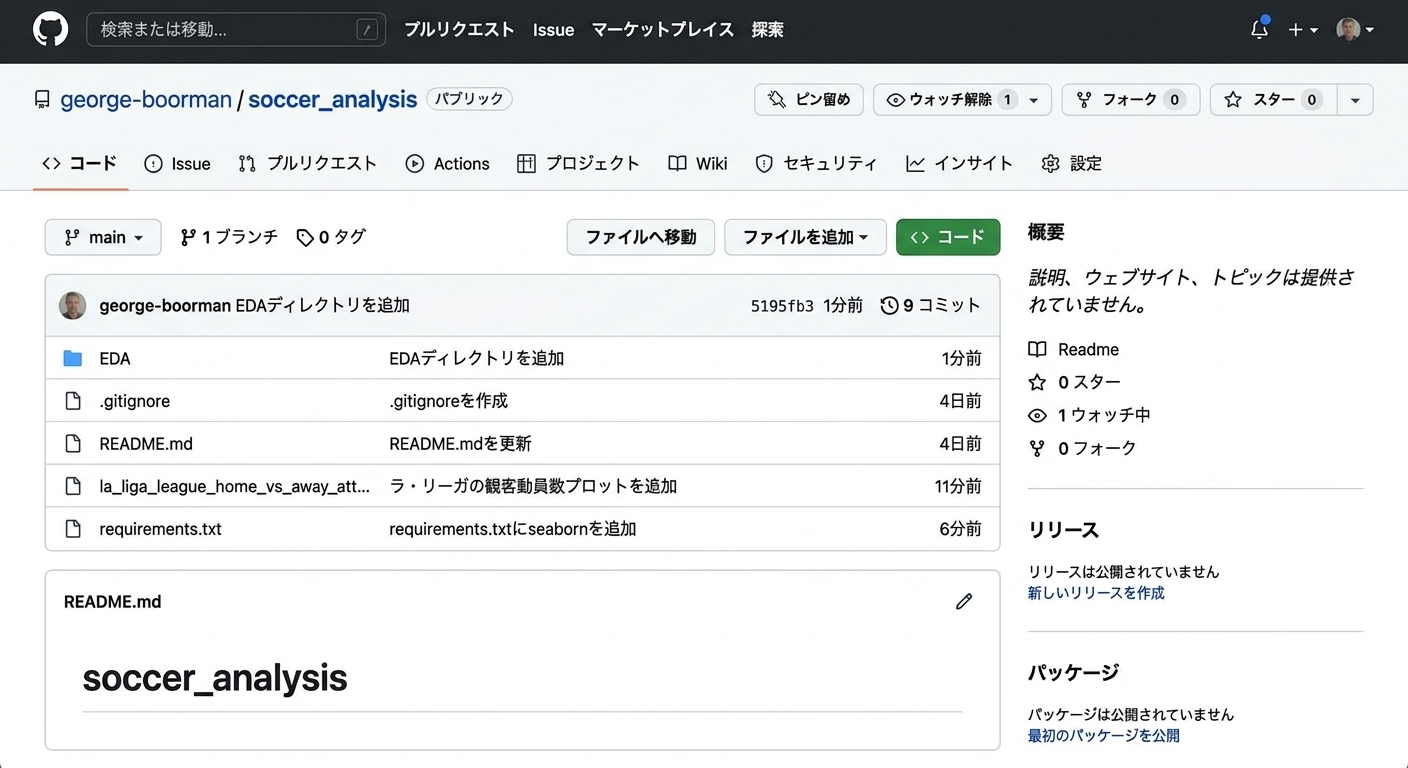The image size is (1408, 768).
Task: Click the pencil edit README icon
Action: (964, 602)
